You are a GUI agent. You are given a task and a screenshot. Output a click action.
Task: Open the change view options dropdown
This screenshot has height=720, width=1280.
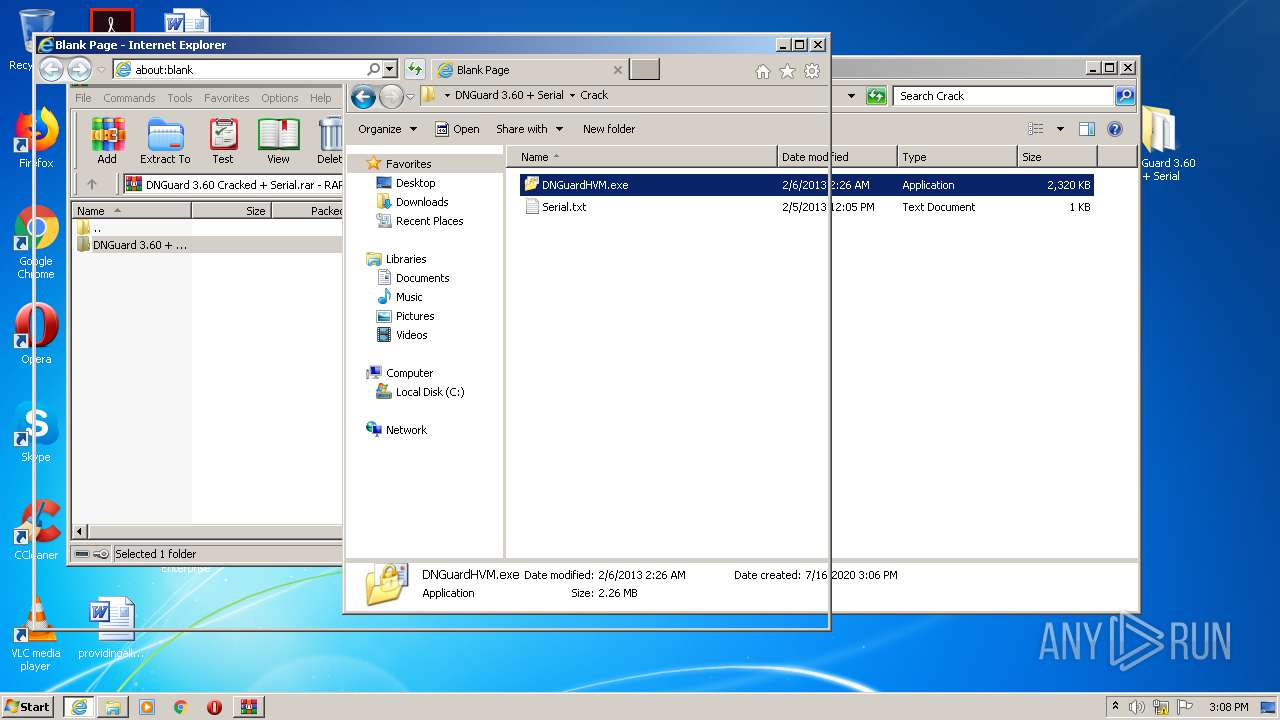[1061, 129]
